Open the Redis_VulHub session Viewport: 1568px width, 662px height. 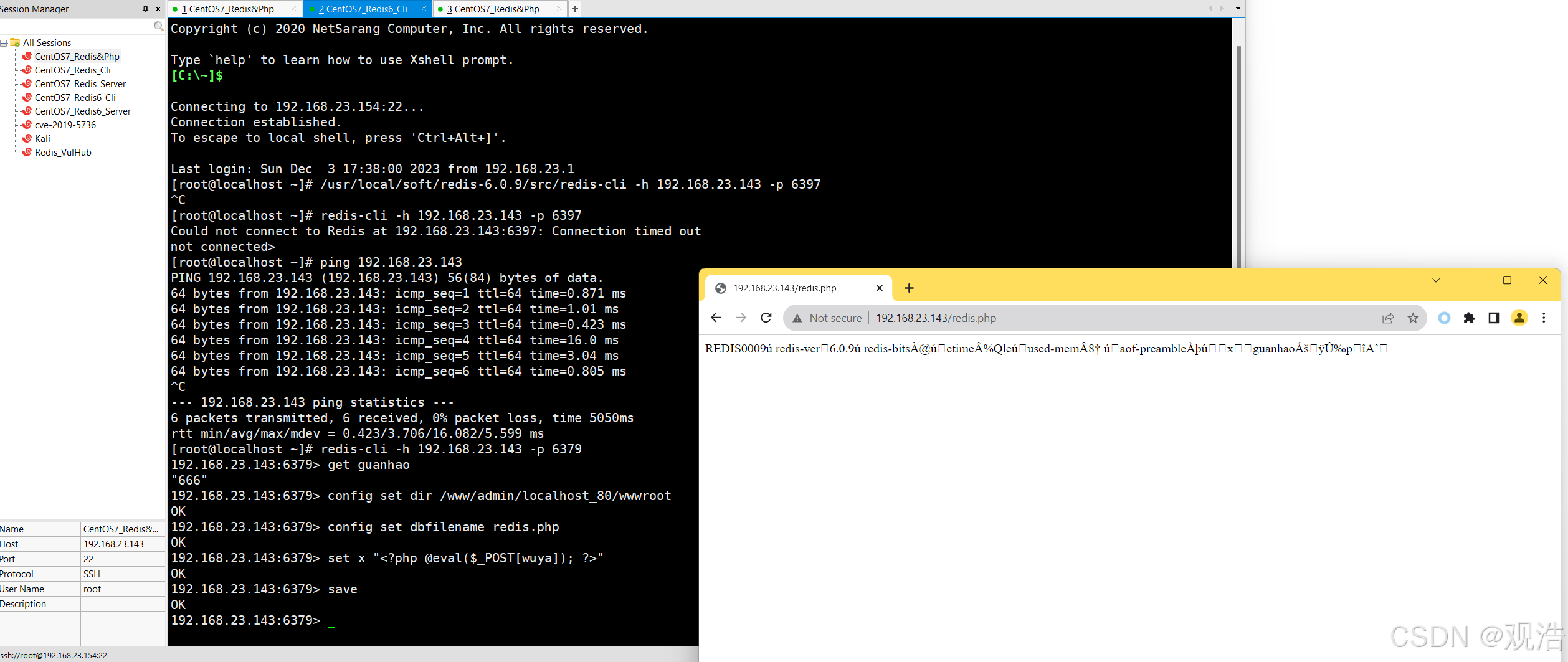point(63,153)
